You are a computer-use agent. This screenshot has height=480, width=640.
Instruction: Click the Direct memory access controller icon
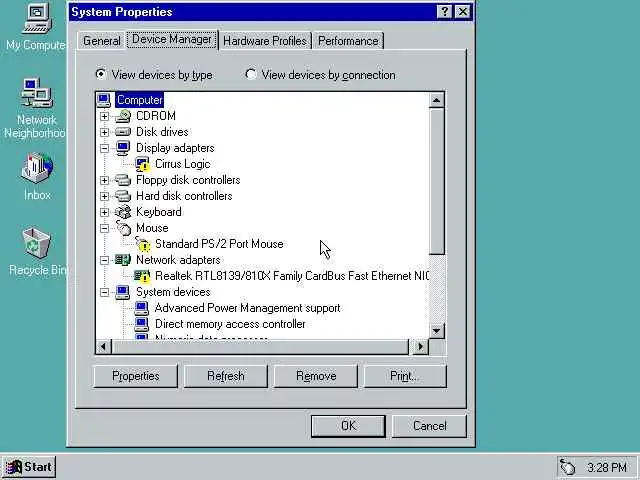[x=142, y=324]
